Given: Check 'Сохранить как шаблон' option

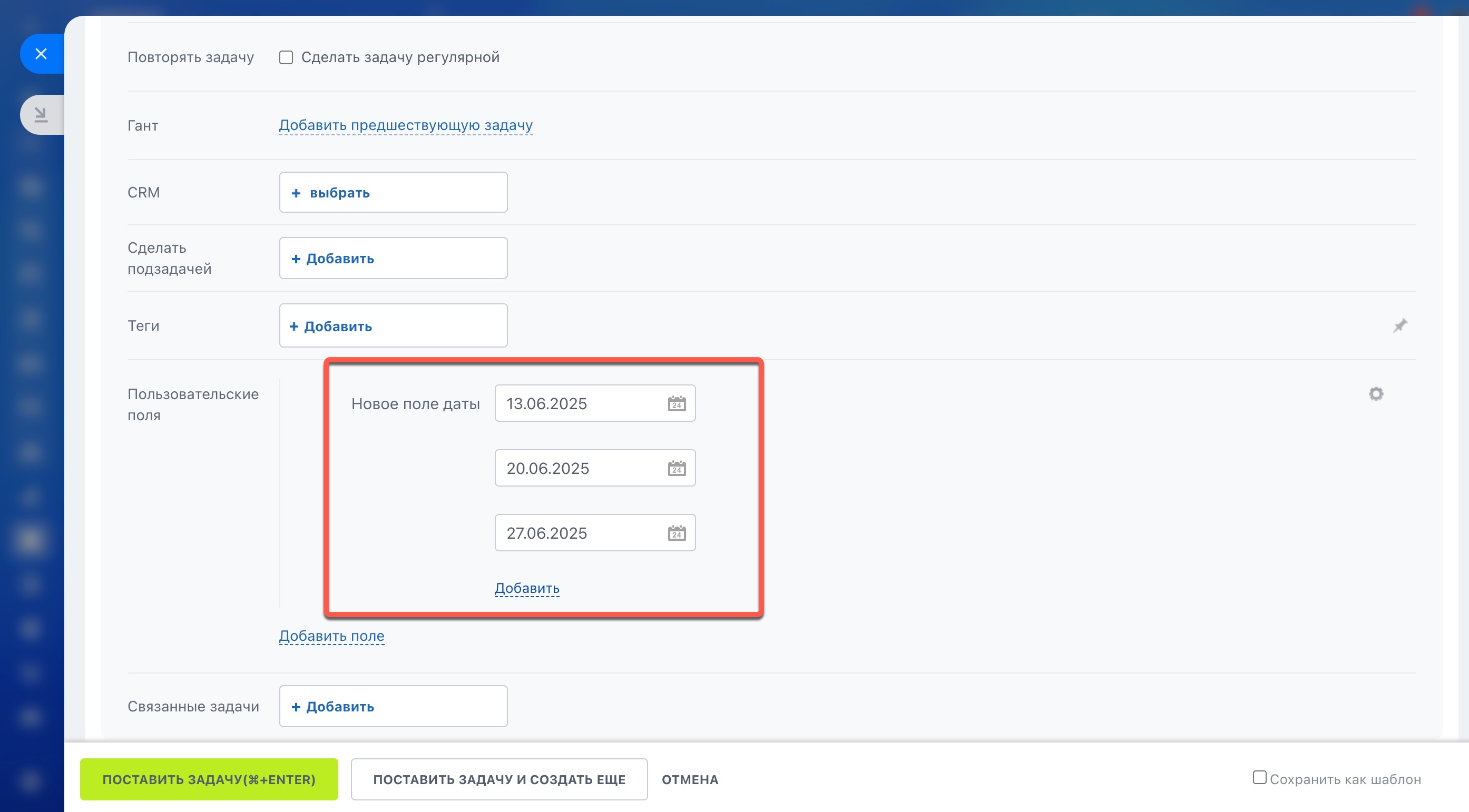Looking at the screenshot, I should click(1259, 778).
